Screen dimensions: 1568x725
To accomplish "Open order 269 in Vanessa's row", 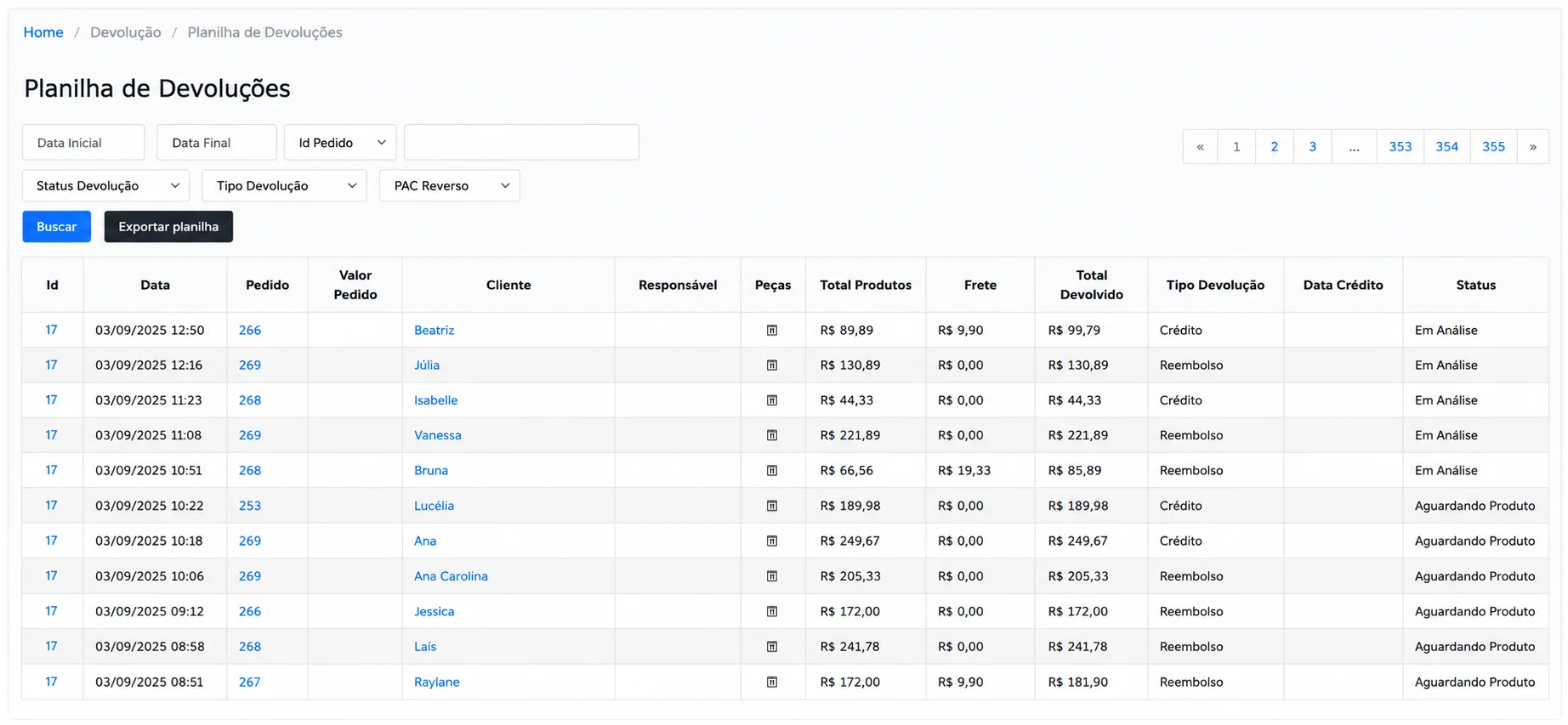I will tap(250, 435).
